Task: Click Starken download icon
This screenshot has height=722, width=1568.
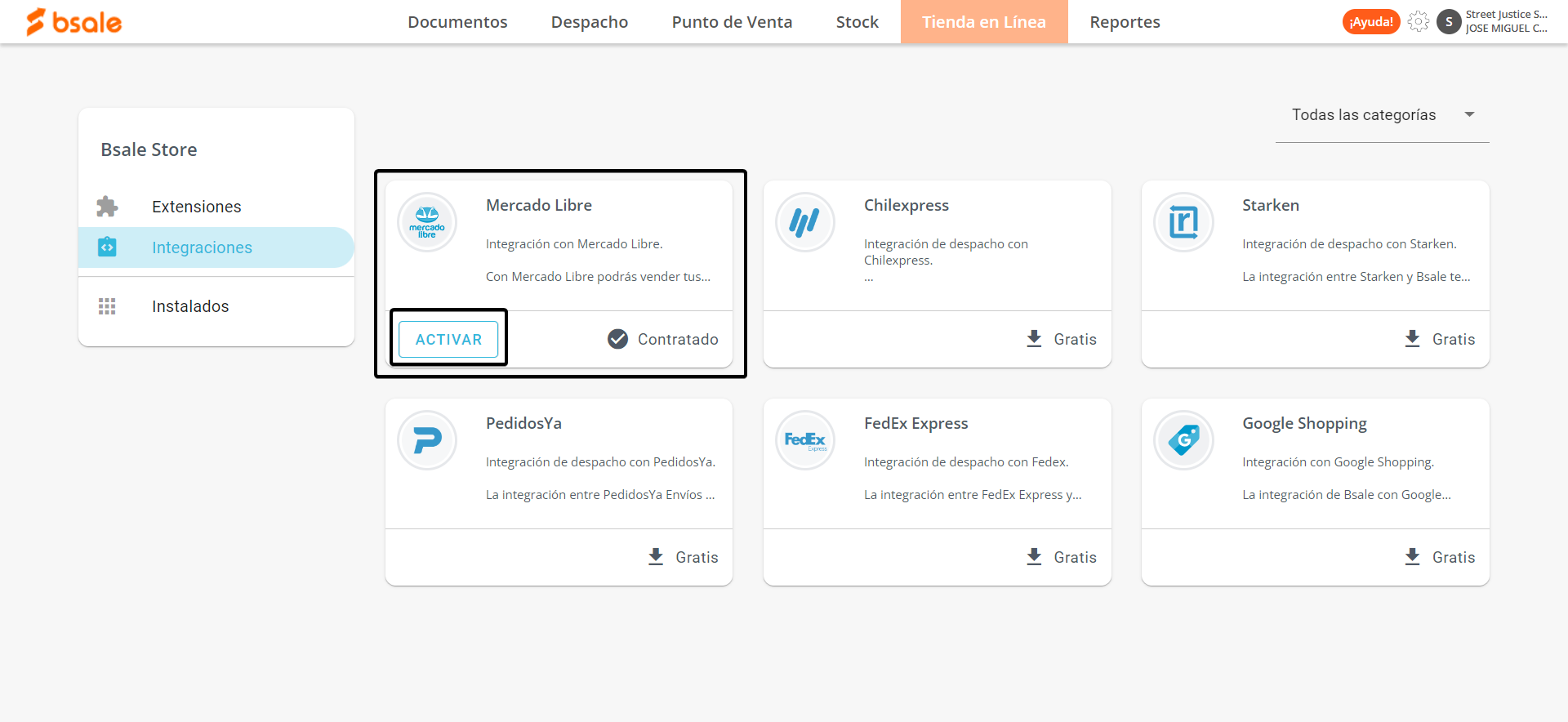Action: pos(1412,338)
